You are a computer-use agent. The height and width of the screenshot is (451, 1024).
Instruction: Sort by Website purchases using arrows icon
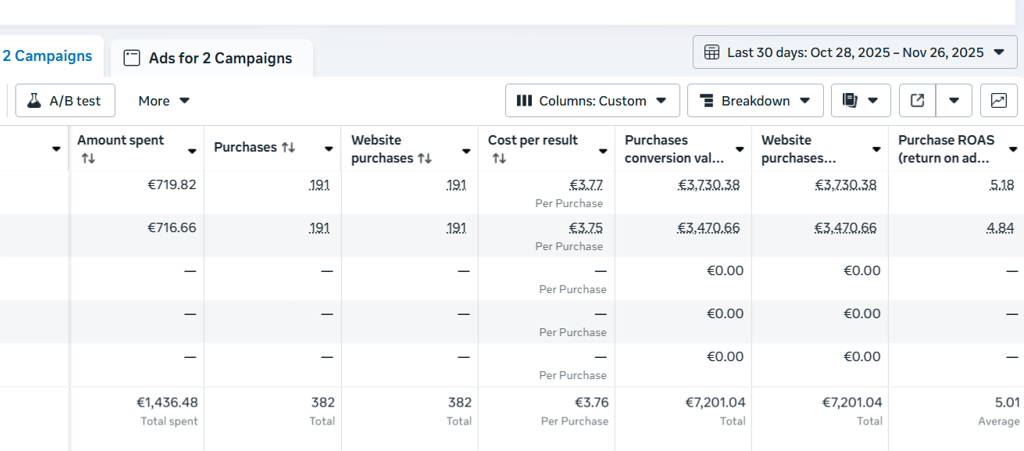pos(425,158)
